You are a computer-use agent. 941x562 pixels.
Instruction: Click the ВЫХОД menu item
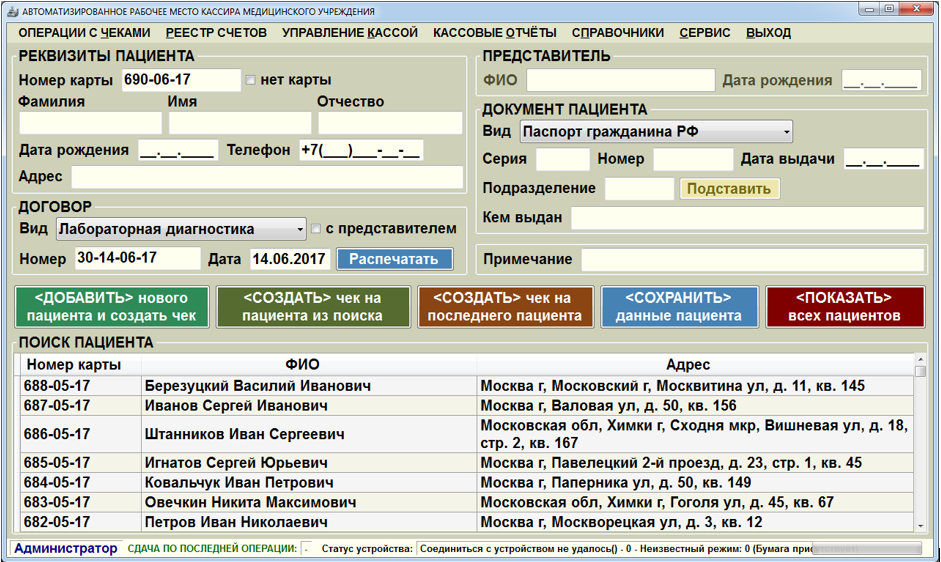coord(768,33)
